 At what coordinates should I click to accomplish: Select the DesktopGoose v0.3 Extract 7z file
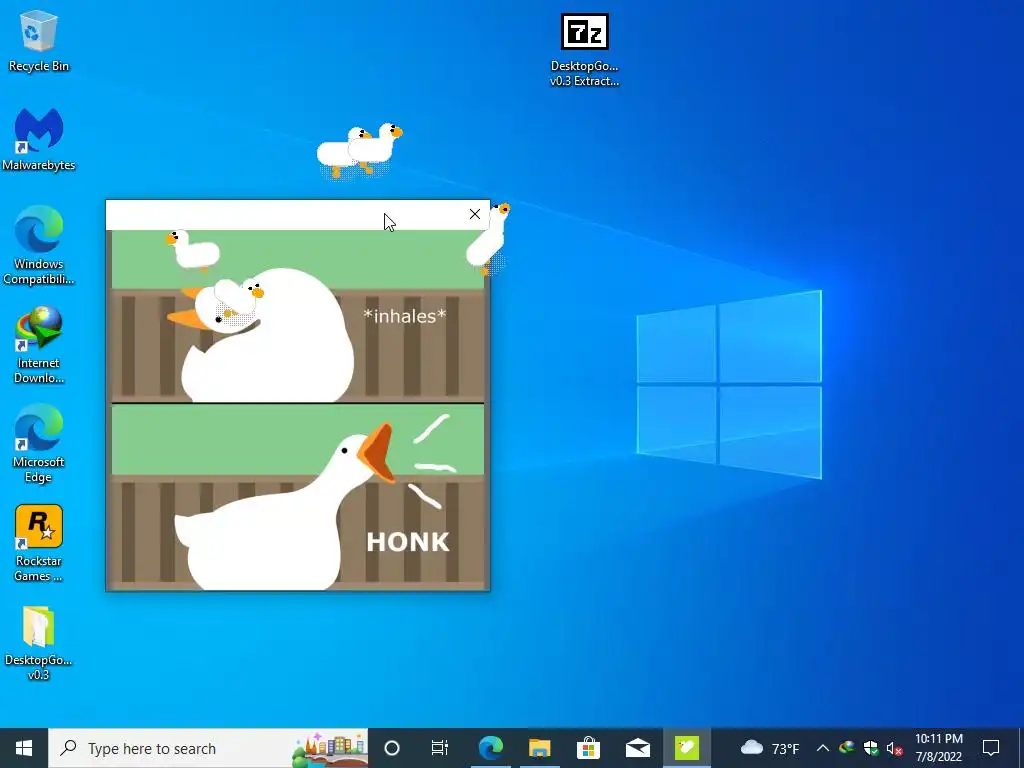click(x=584, y=50)
